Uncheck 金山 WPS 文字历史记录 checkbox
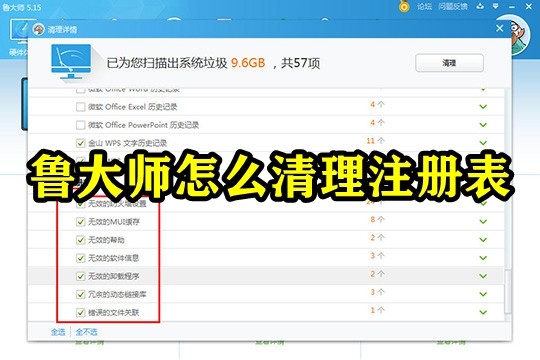540x360 pixels. [80, 143]
